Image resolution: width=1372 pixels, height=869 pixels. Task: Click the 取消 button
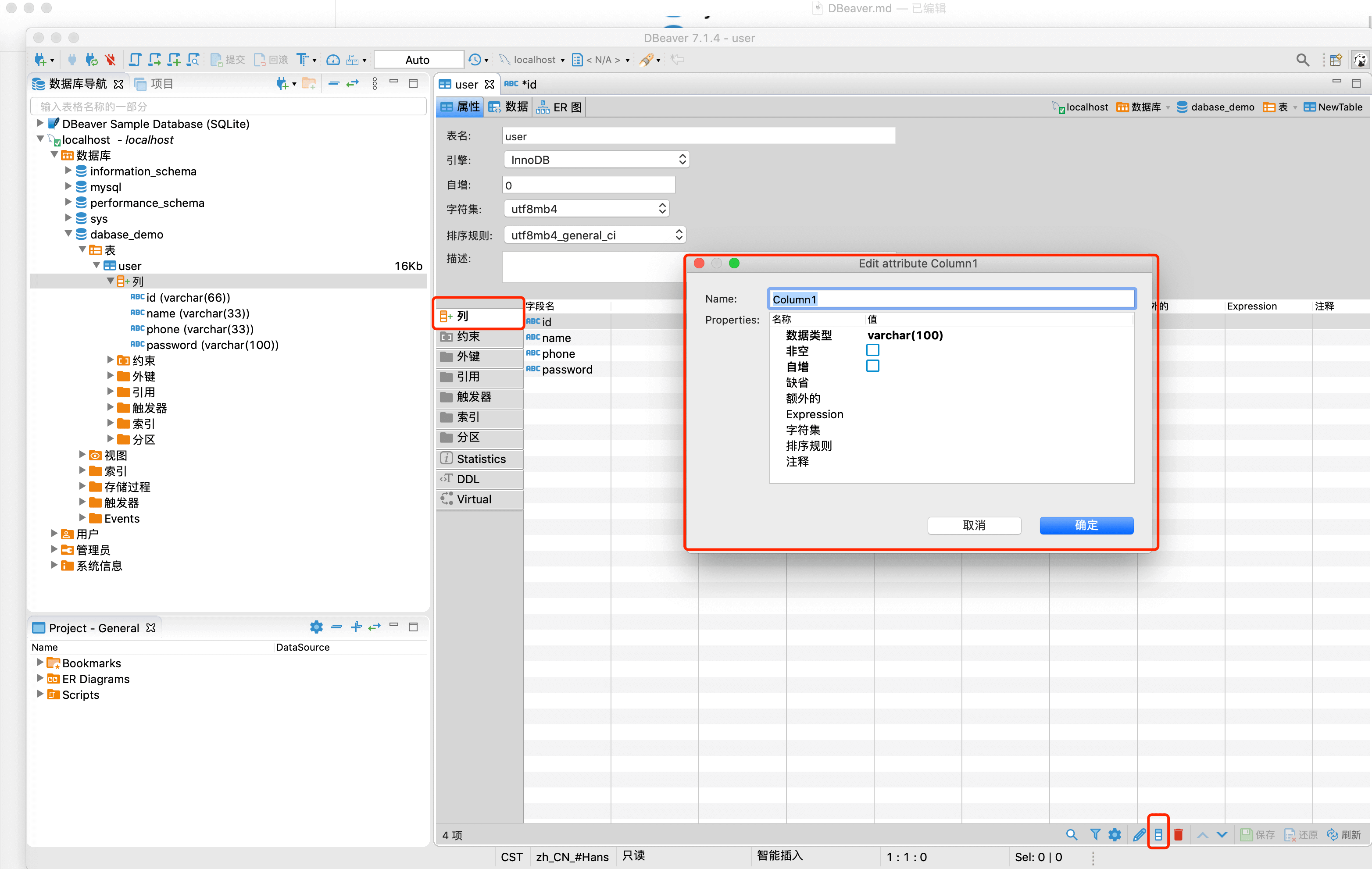pyautogui.click(x=974, y=525)
